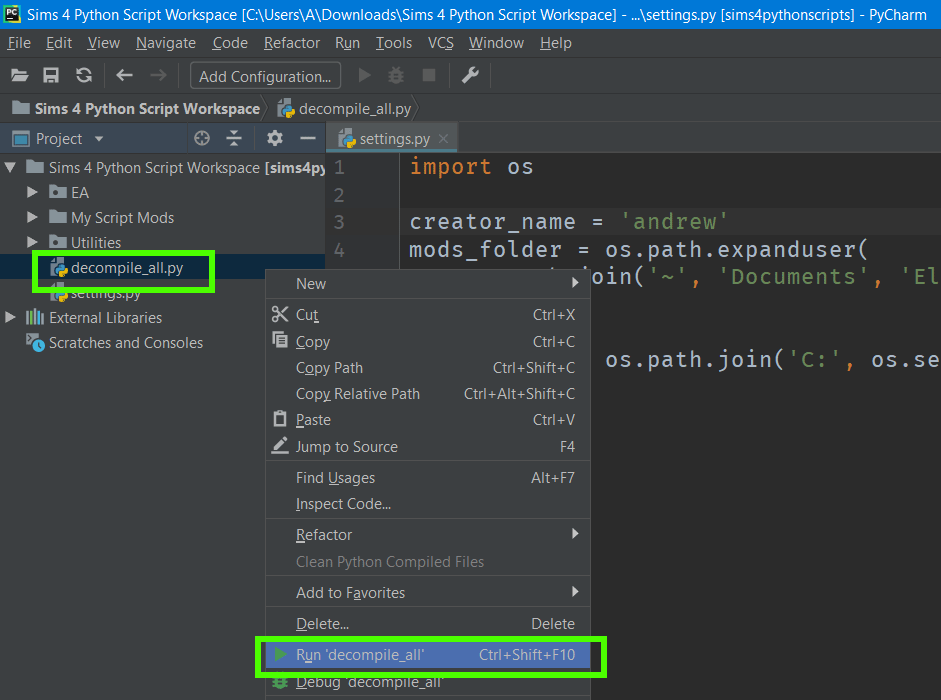
Task: Click the Scratches and Consoles icon
Action: [x=35, y=342]
